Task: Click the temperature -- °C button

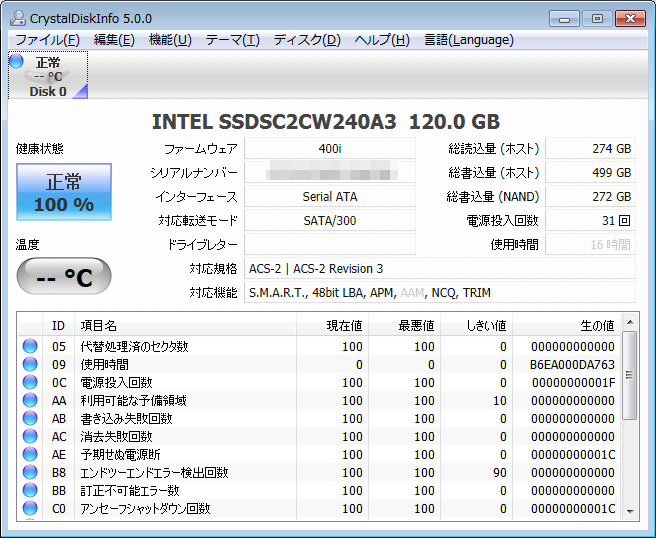Action: [x=63, y=277]
